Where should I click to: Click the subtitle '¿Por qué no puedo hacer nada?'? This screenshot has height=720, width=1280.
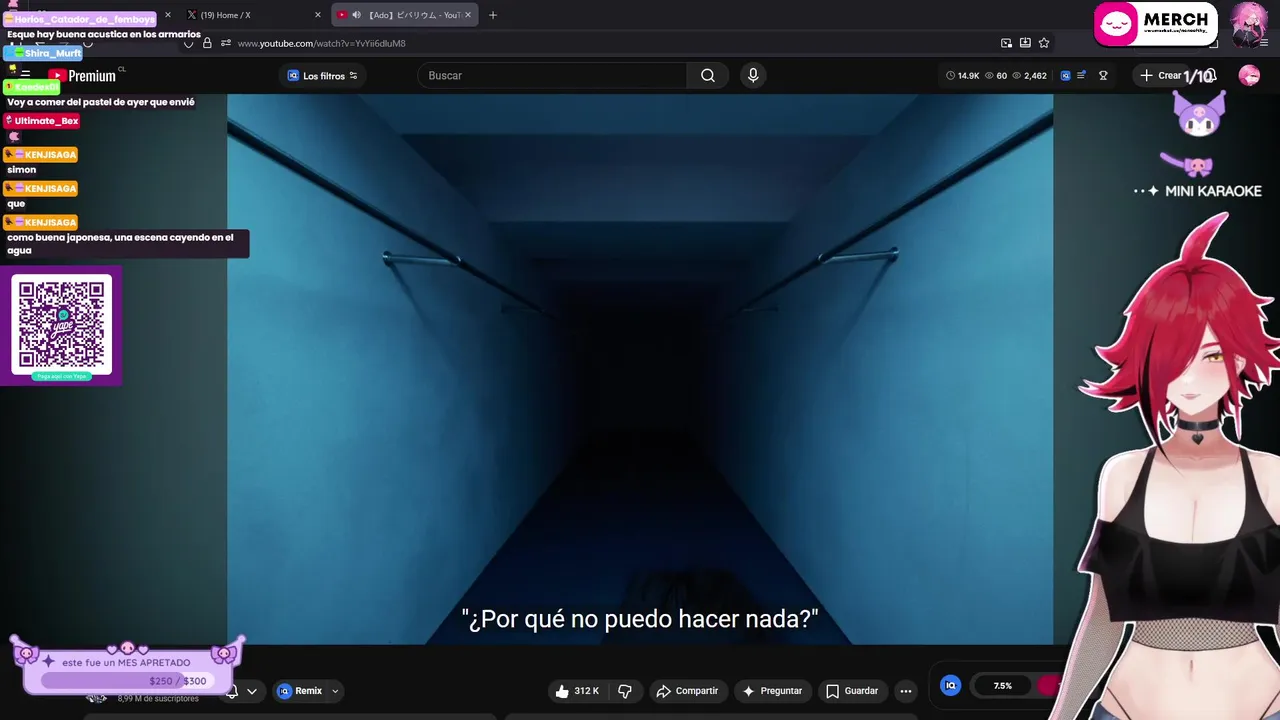(640, 619)
